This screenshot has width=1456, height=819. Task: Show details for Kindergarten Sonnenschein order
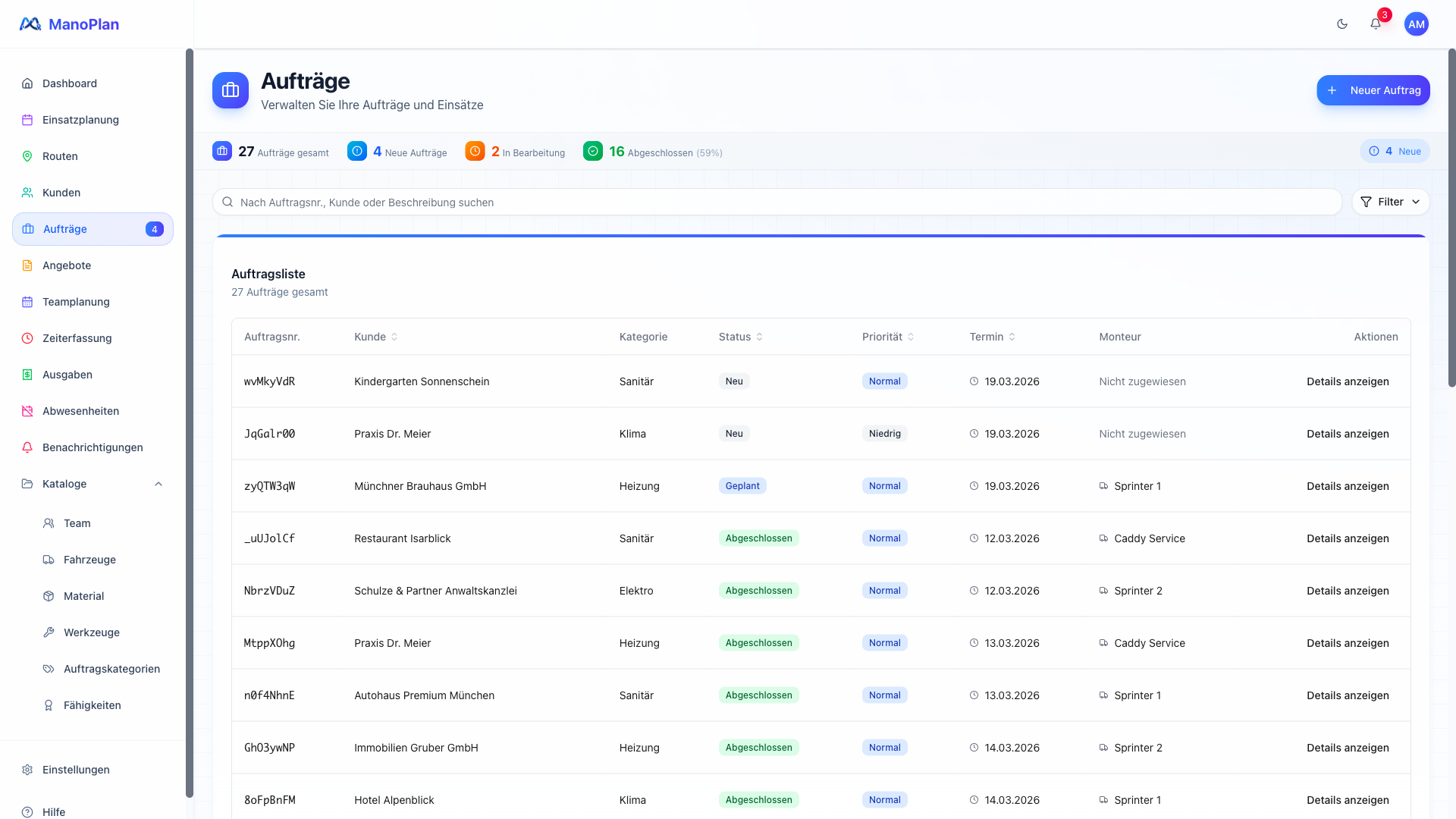coord(1347,381)
